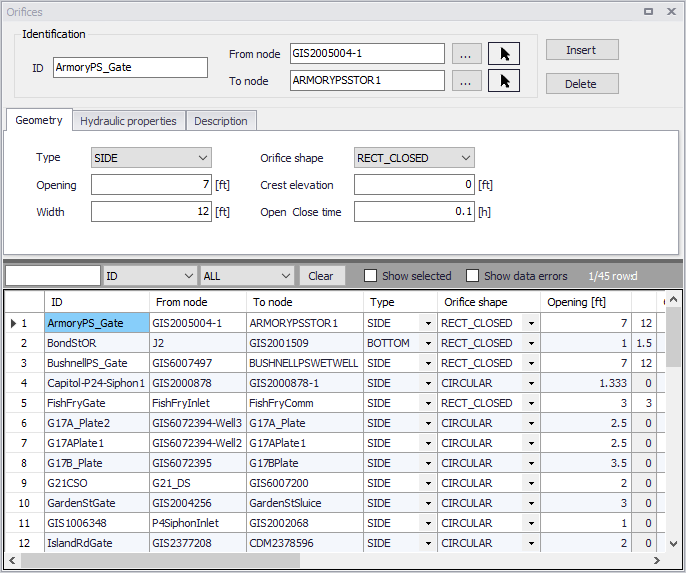Expand Orifice shape dropdown in IslandRdGate row
Image resolution: width=686 pixels, height=573 pixels.
(531, 543)
